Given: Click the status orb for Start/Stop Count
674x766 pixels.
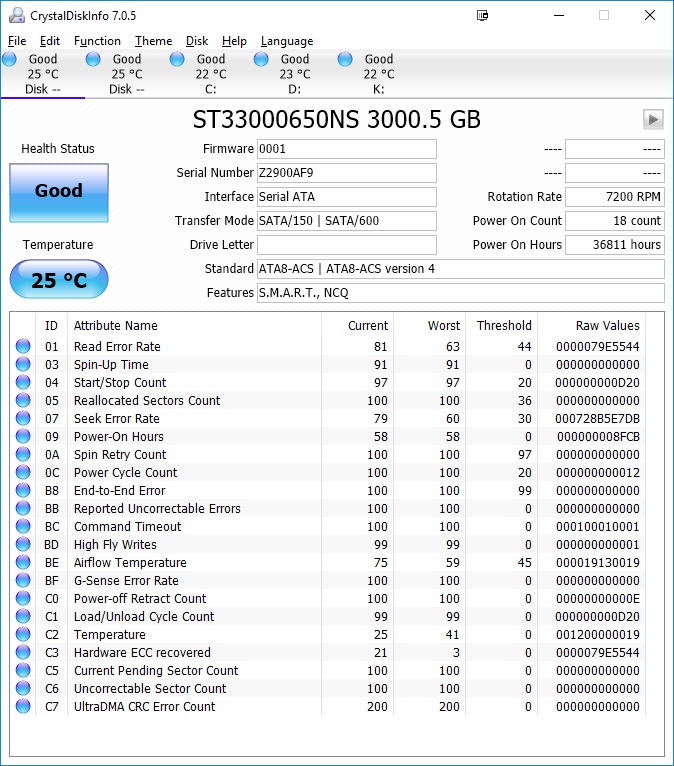Looking at the screenshot, I should [23, 383].
